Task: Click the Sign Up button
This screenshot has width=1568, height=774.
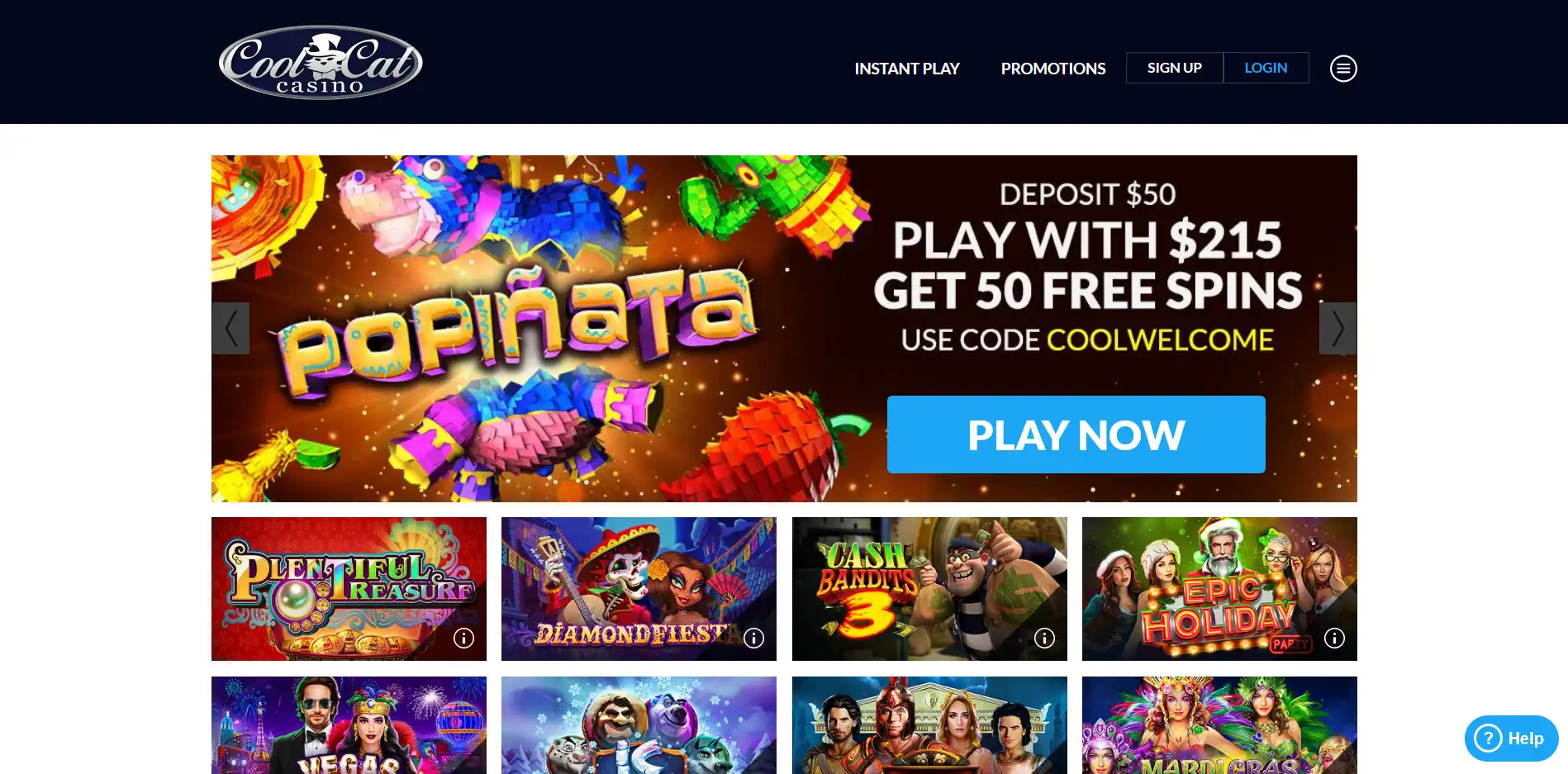Action: pyautogui.click(x=1174, y=68)
